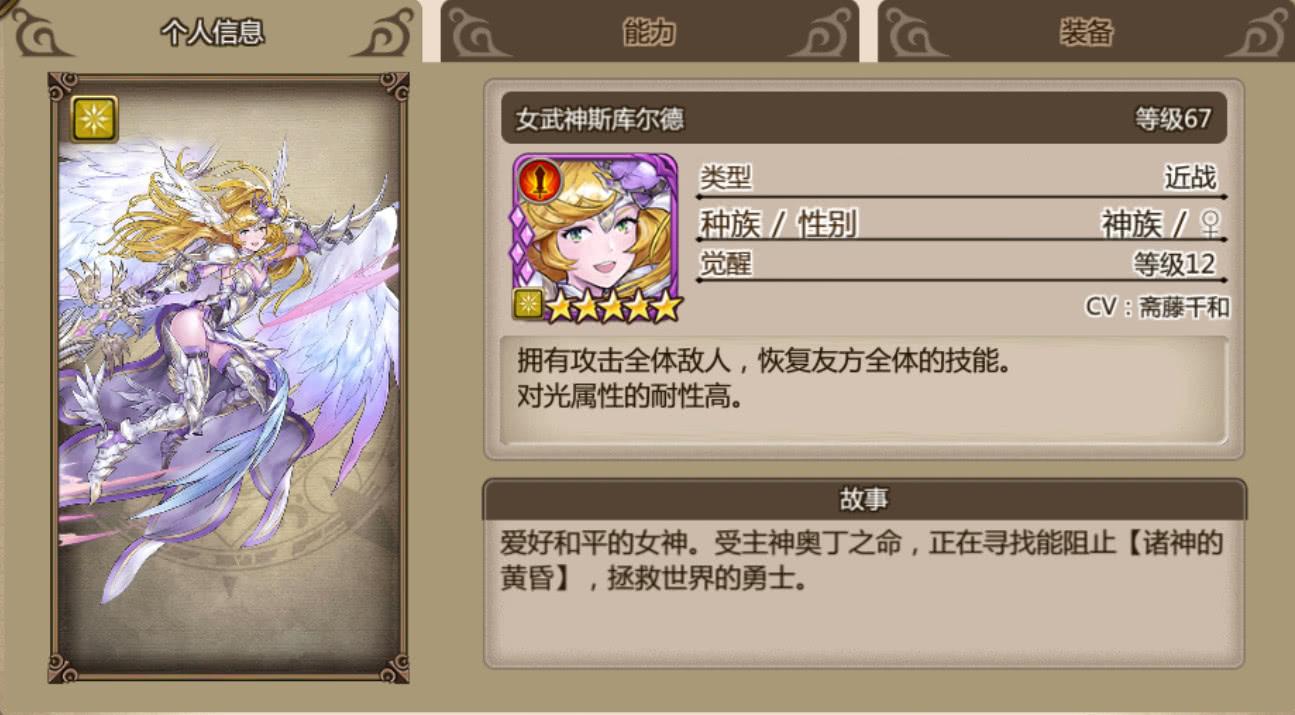Screen dimensions: 1295x715
Task: Click the CV：斋藤千和 voice actor text
Action: click(1157, 307)
